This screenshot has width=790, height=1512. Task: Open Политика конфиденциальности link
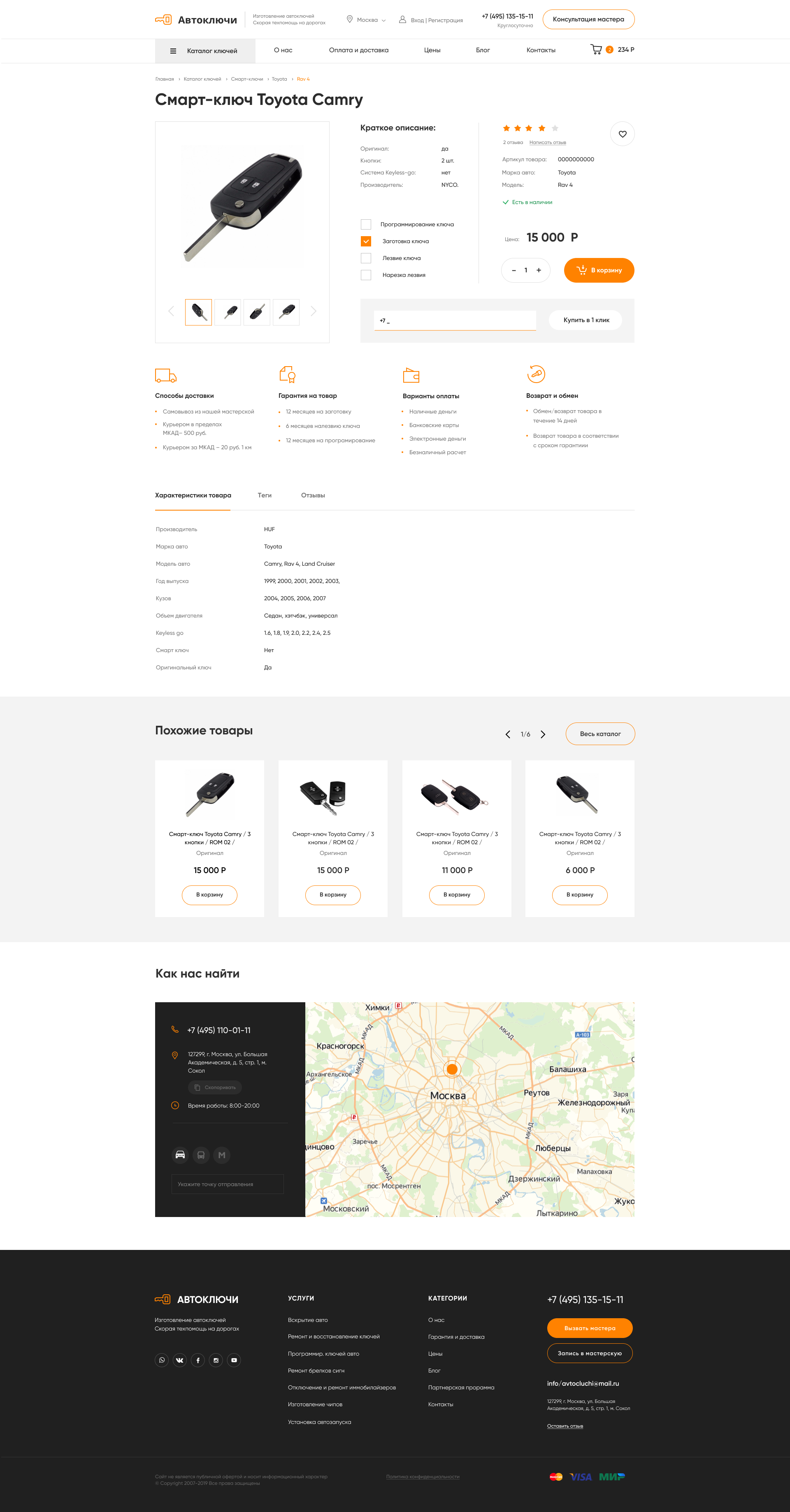tap(423, 1477)
